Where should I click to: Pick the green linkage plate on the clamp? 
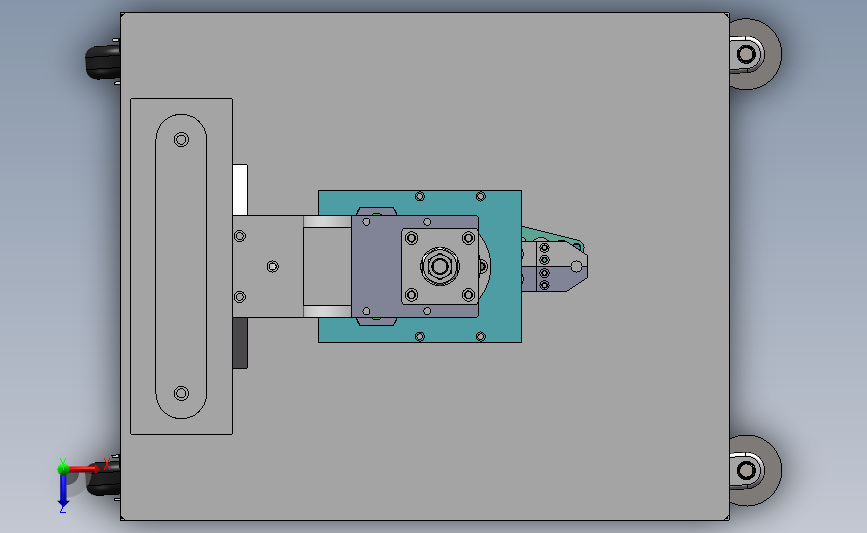point(553,236)
